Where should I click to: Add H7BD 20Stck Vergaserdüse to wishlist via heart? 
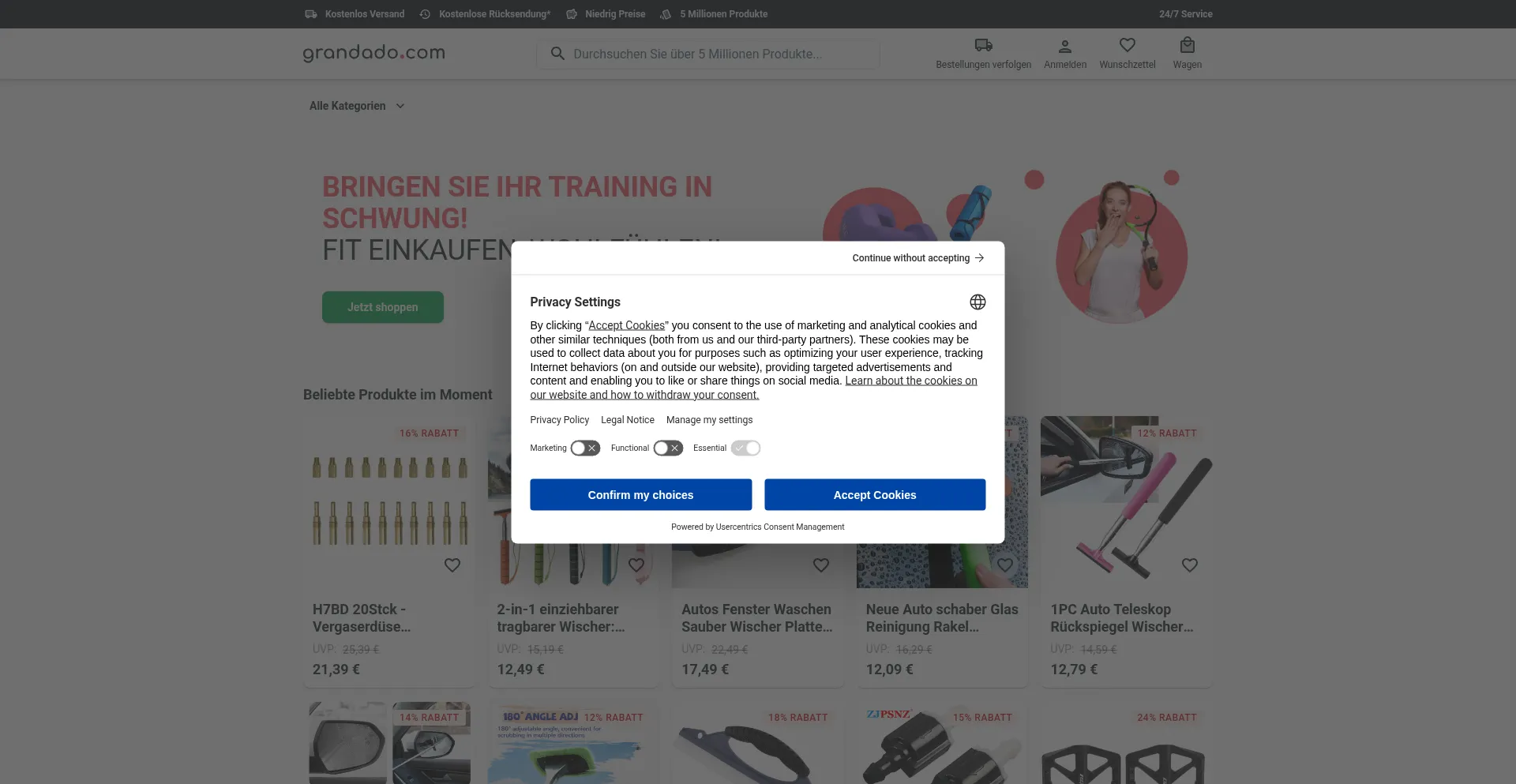452,565
